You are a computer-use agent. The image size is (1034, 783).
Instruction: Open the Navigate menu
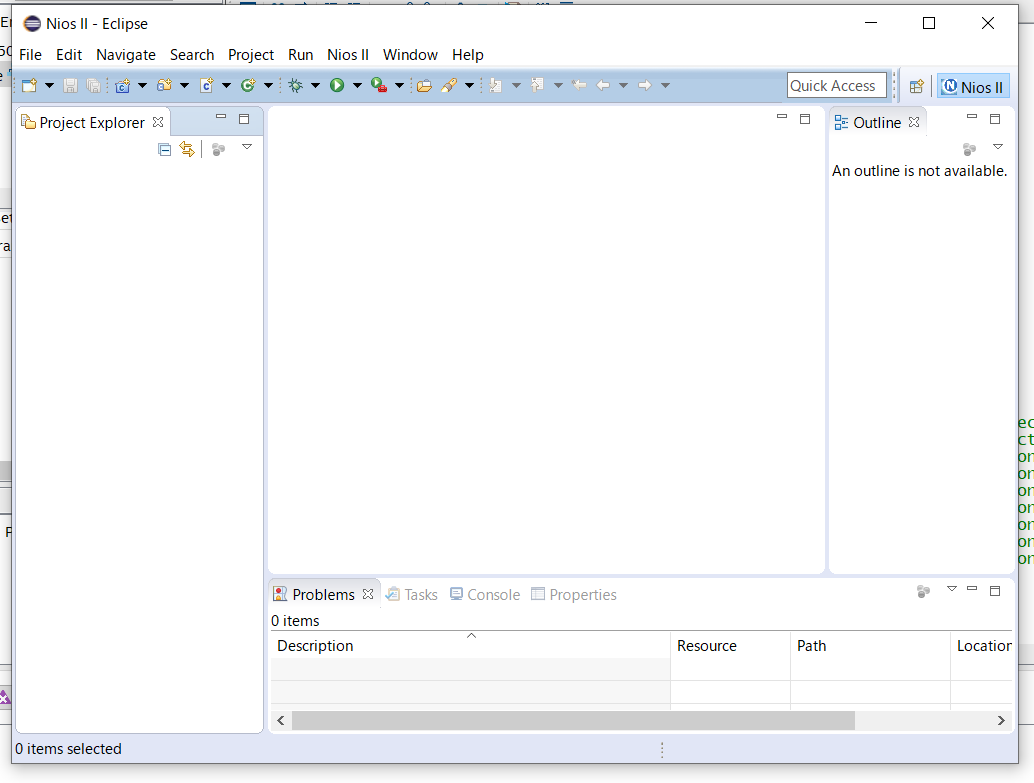pyautogui.click(x=126, y=55)
